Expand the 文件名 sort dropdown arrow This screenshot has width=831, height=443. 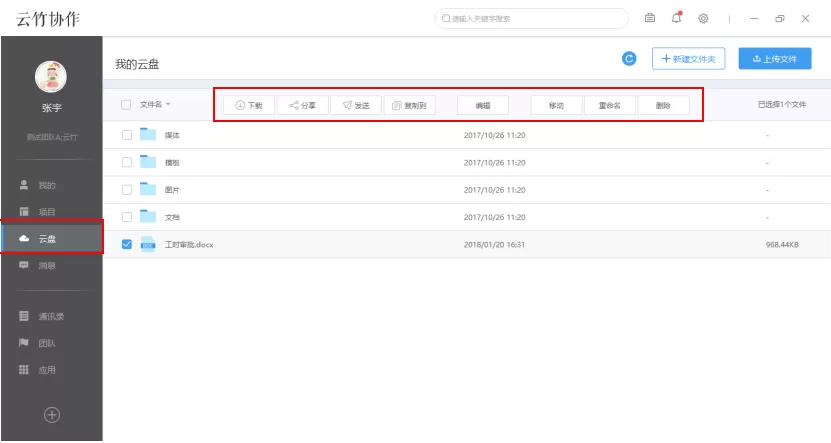point(168,104)
